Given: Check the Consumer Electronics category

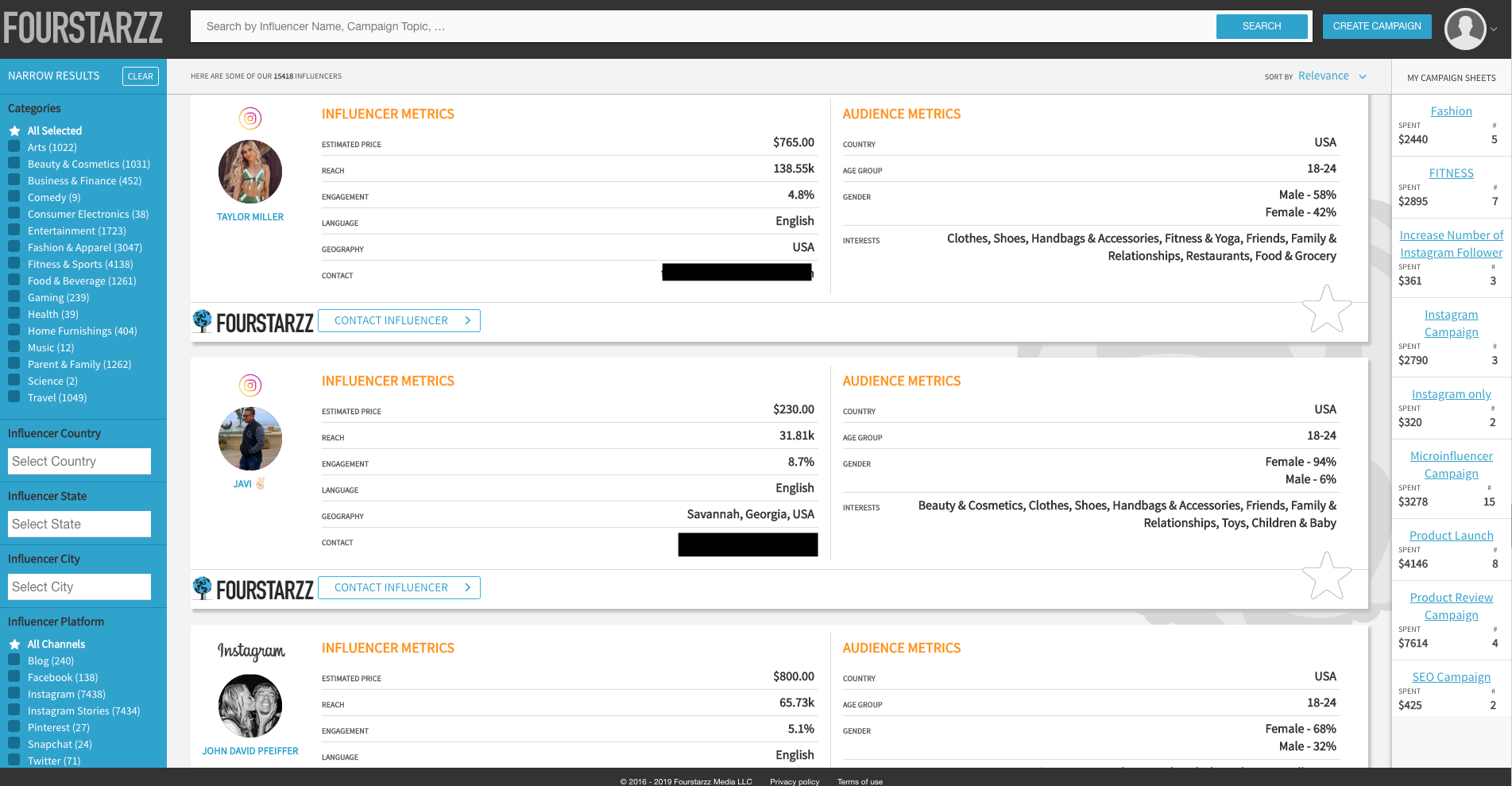Looking at the screenshot, I should tap(14, 214).
